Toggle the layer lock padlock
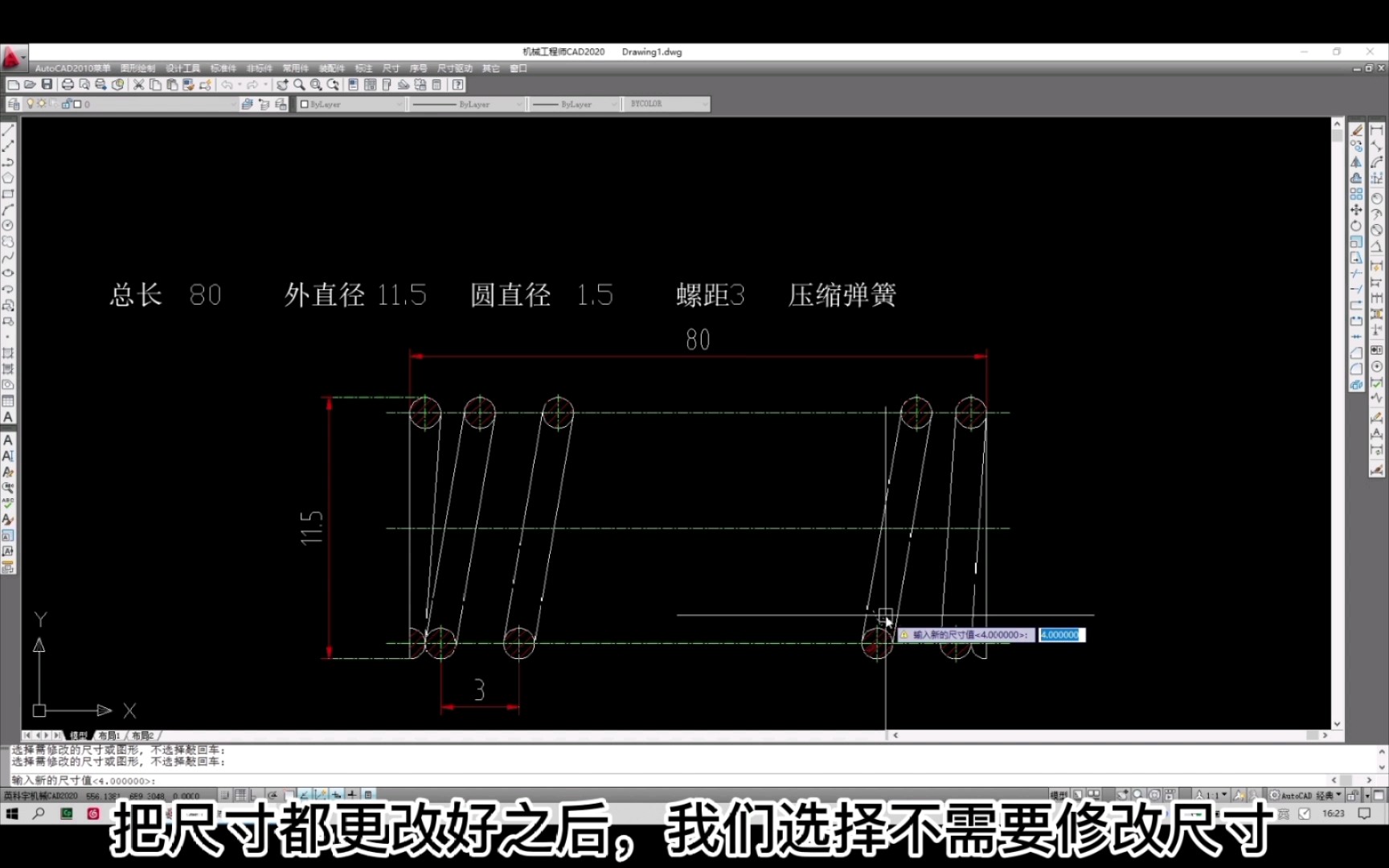The width and height of the screenshot is (1389, 868). 66,103
